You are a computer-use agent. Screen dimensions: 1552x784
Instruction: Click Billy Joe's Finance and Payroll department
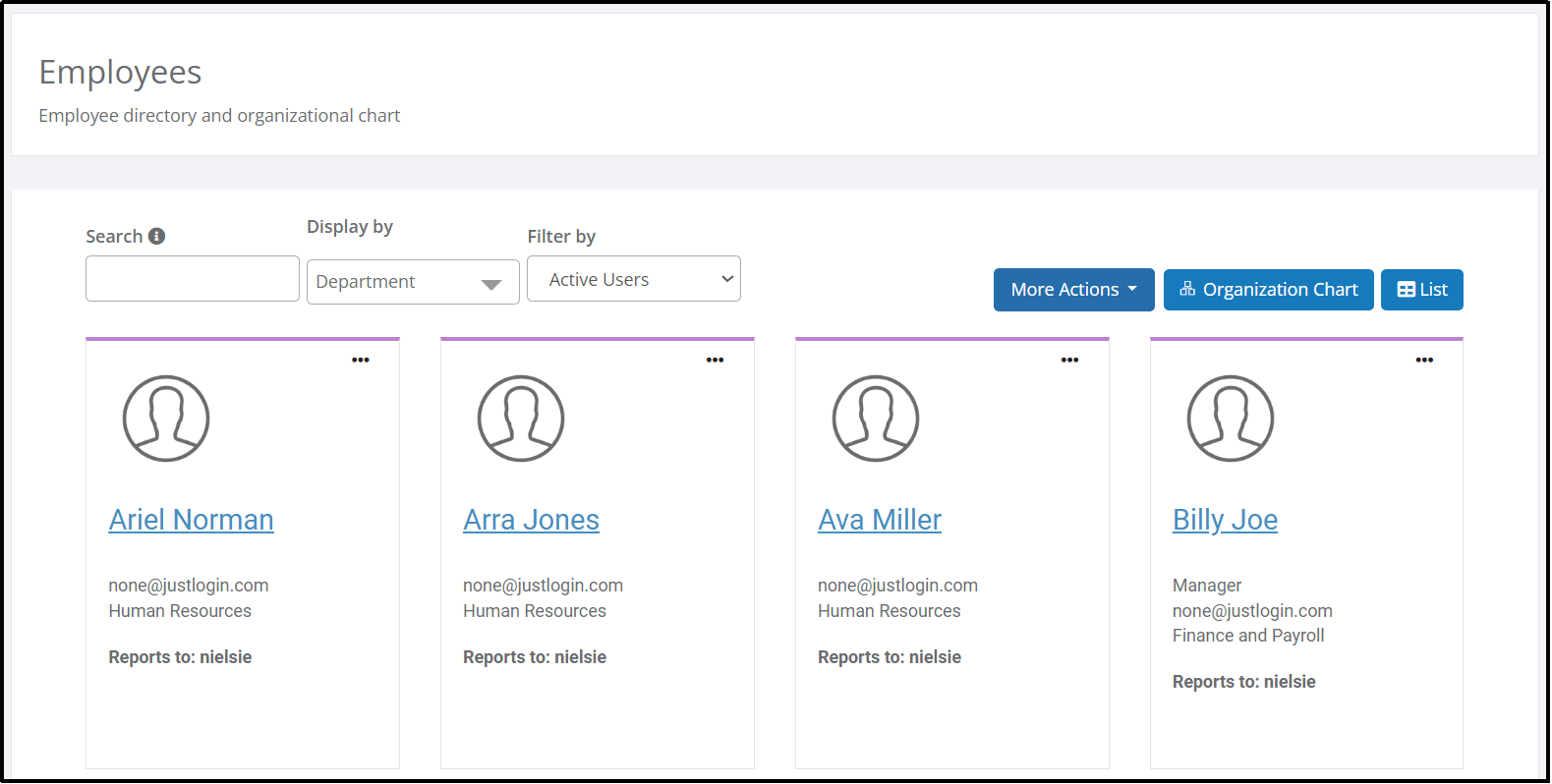[1248, 636]
